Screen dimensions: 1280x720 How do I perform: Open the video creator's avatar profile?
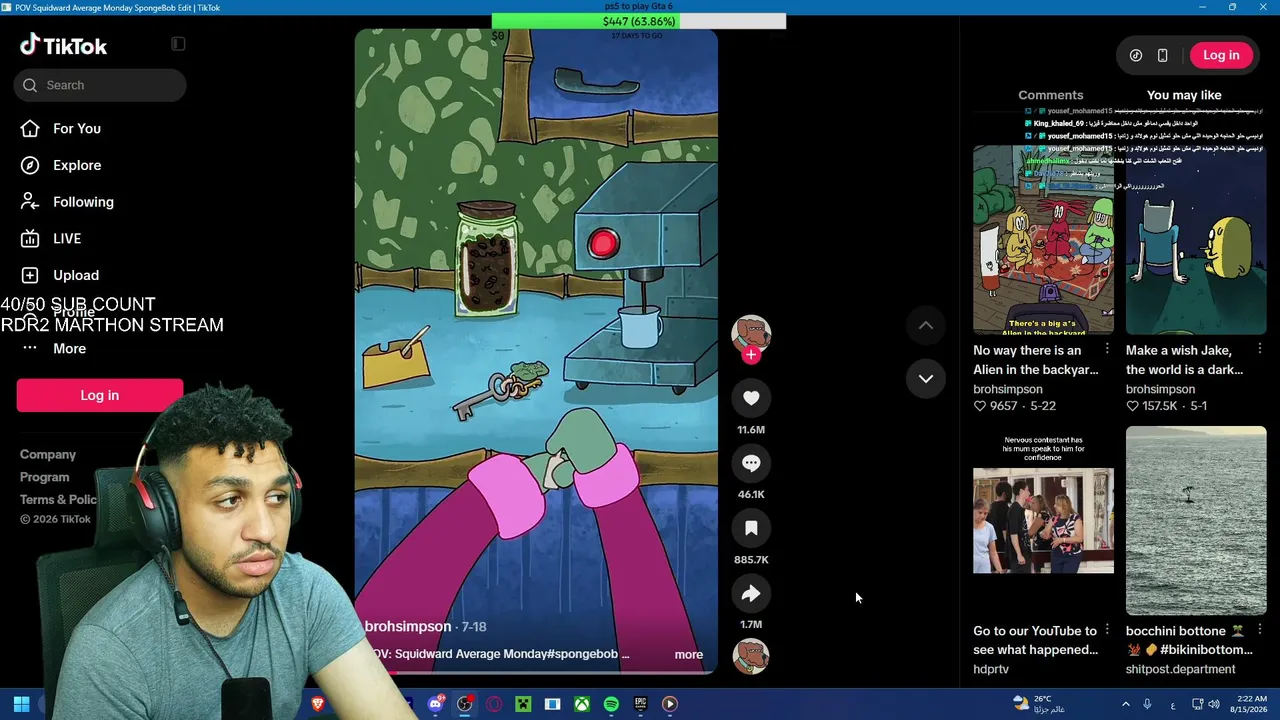751,334
